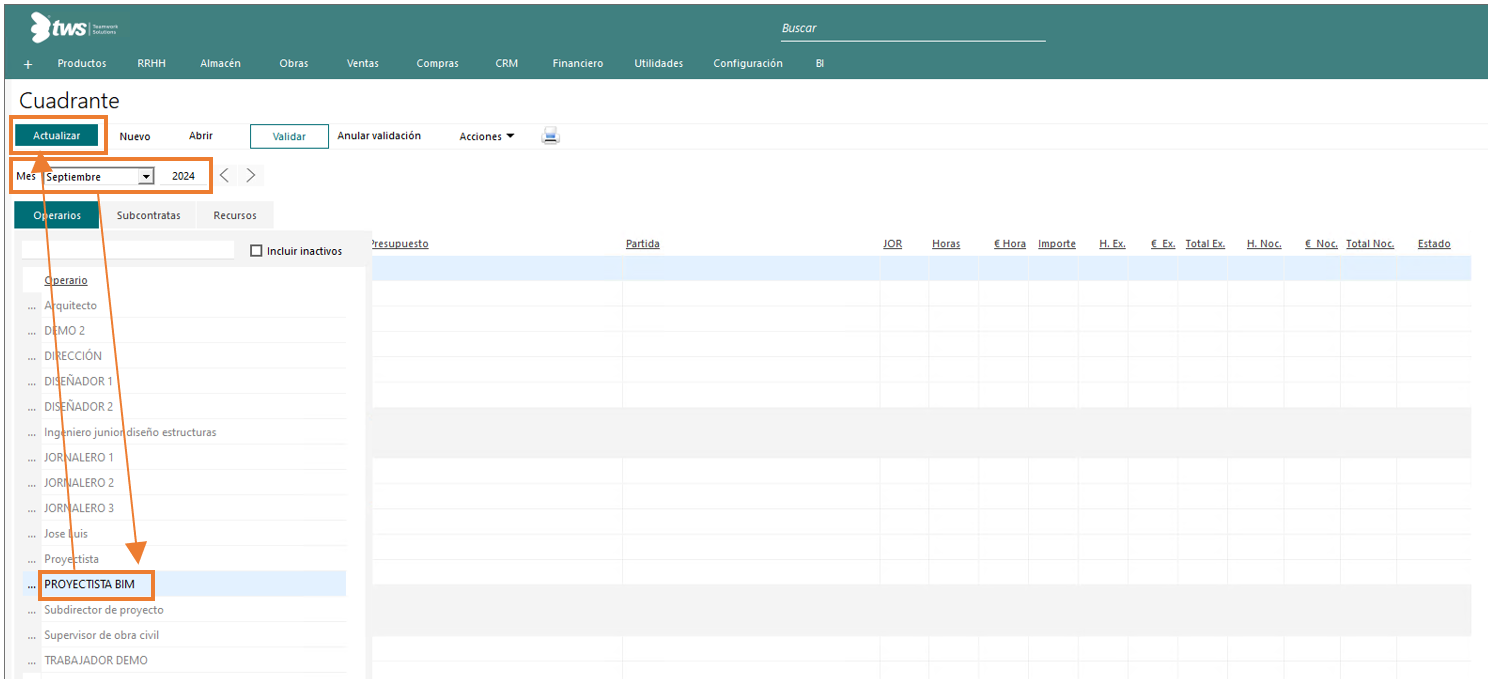
Task: Select operario JORNALERO 3
Action: 79,509
